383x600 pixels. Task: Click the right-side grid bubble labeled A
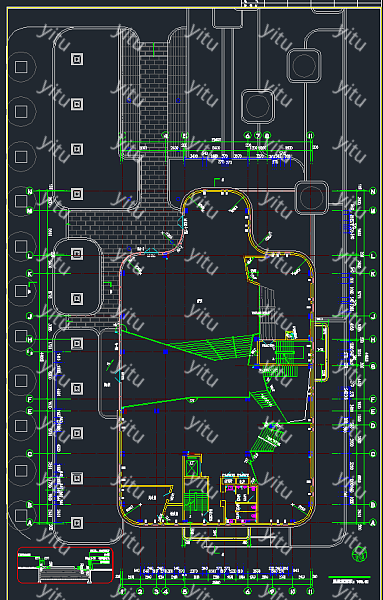(x=373, y=522)
